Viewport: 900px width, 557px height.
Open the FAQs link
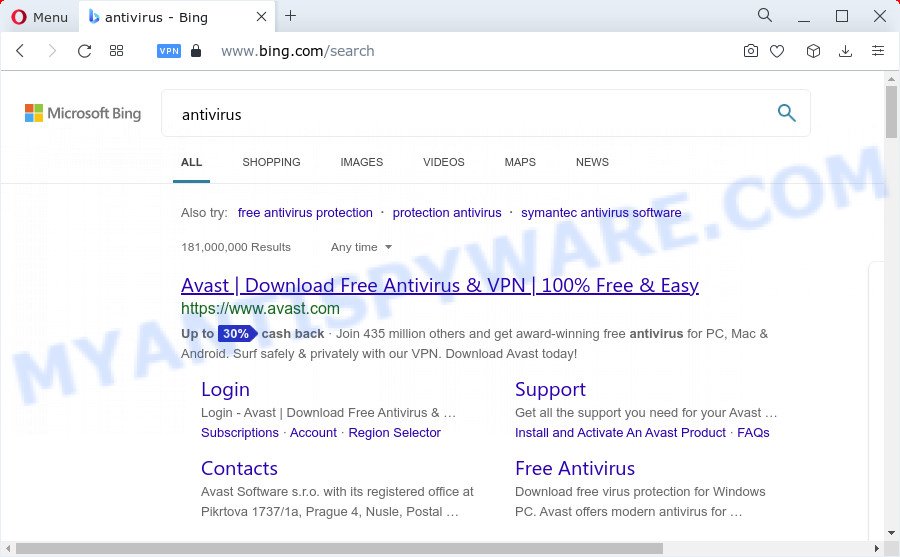tap(753, 432)
